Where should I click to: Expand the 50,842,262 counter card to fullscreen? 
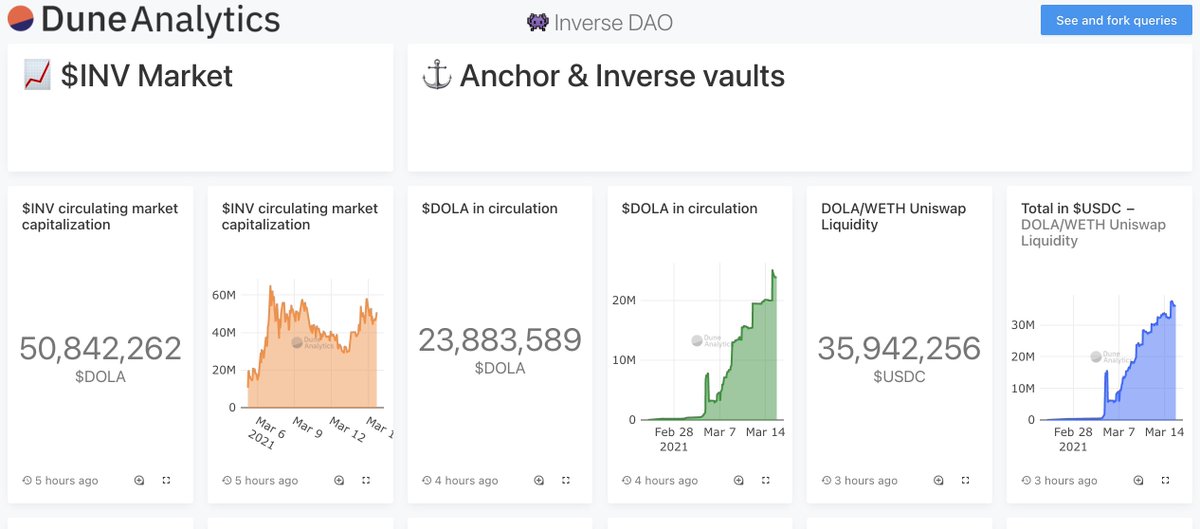click(166, 481)
